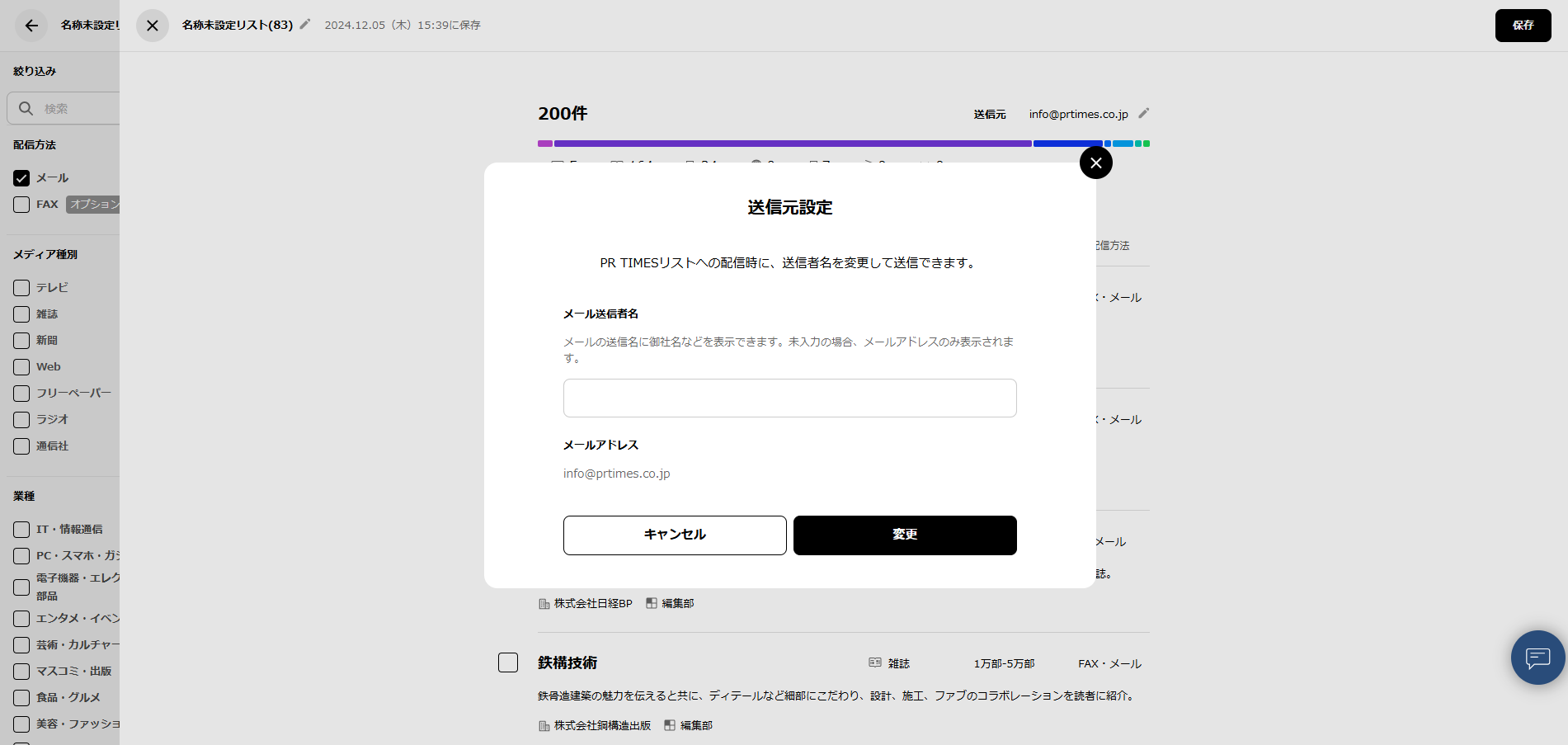Viewport: 1568px width, 745px height.
Task: Check the 芸術・カルチャー industry checkbox
Action: click(x=21, y=645)
